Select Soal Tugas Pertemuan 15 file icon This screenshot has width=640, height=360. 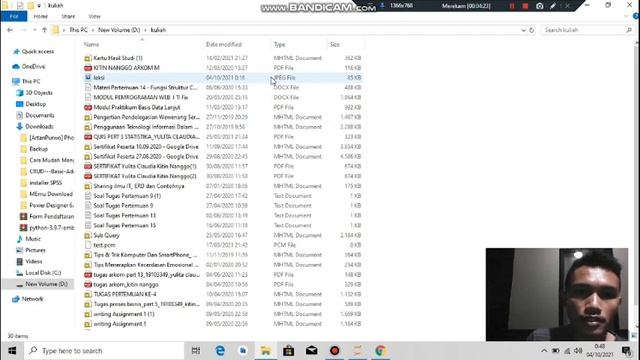88,225
